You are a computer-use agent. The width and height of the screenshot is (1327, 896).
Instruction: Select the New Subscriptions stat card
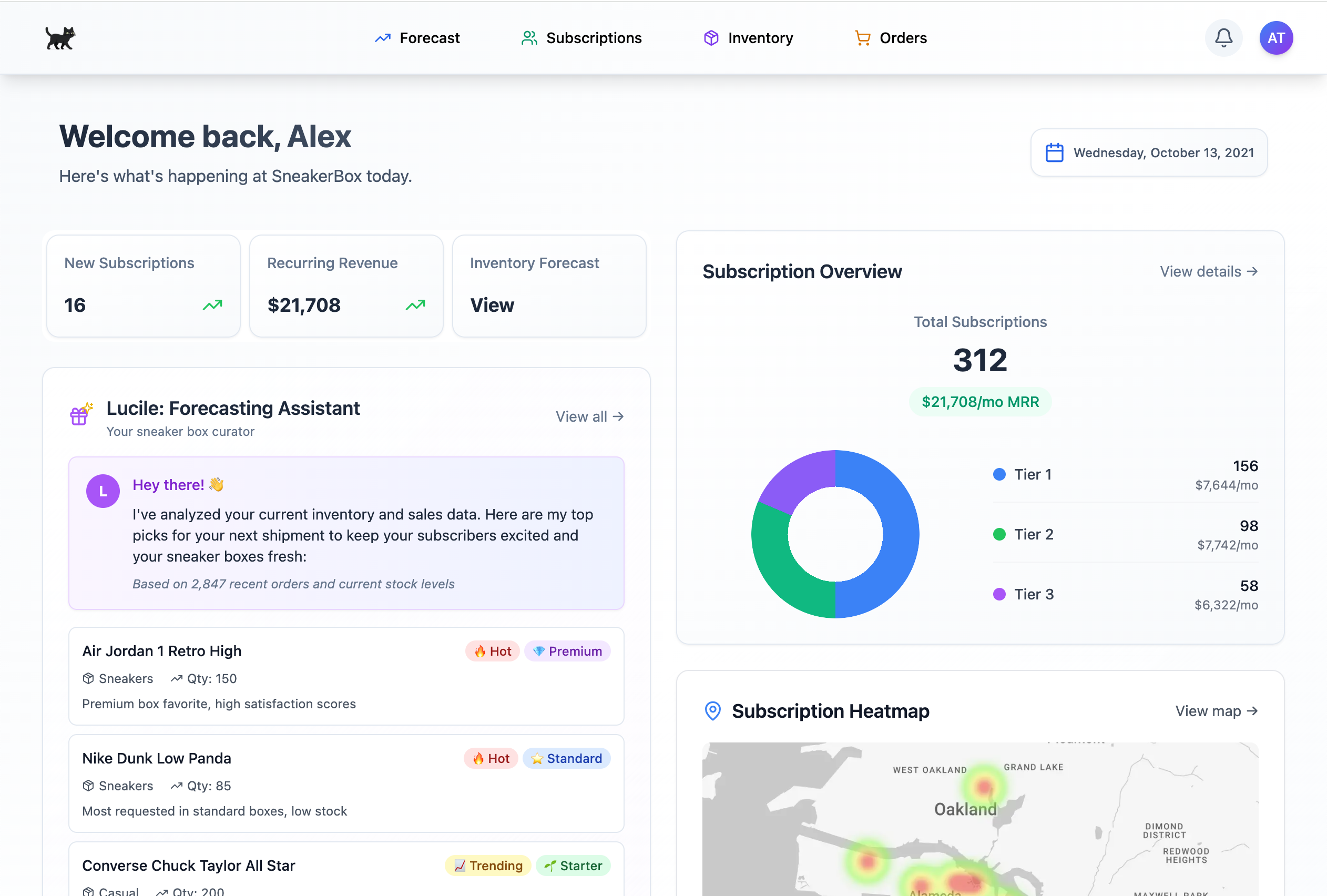click(144, 286)
